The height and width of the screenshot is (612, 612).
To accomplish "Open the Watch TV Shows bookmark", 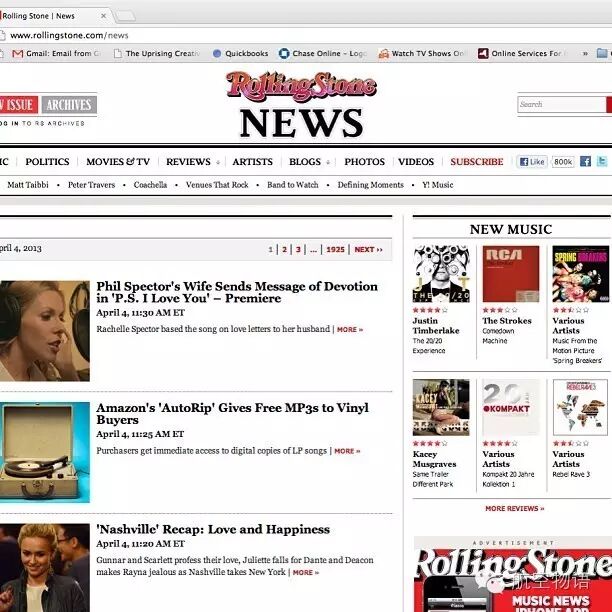I will coord(422,53).
